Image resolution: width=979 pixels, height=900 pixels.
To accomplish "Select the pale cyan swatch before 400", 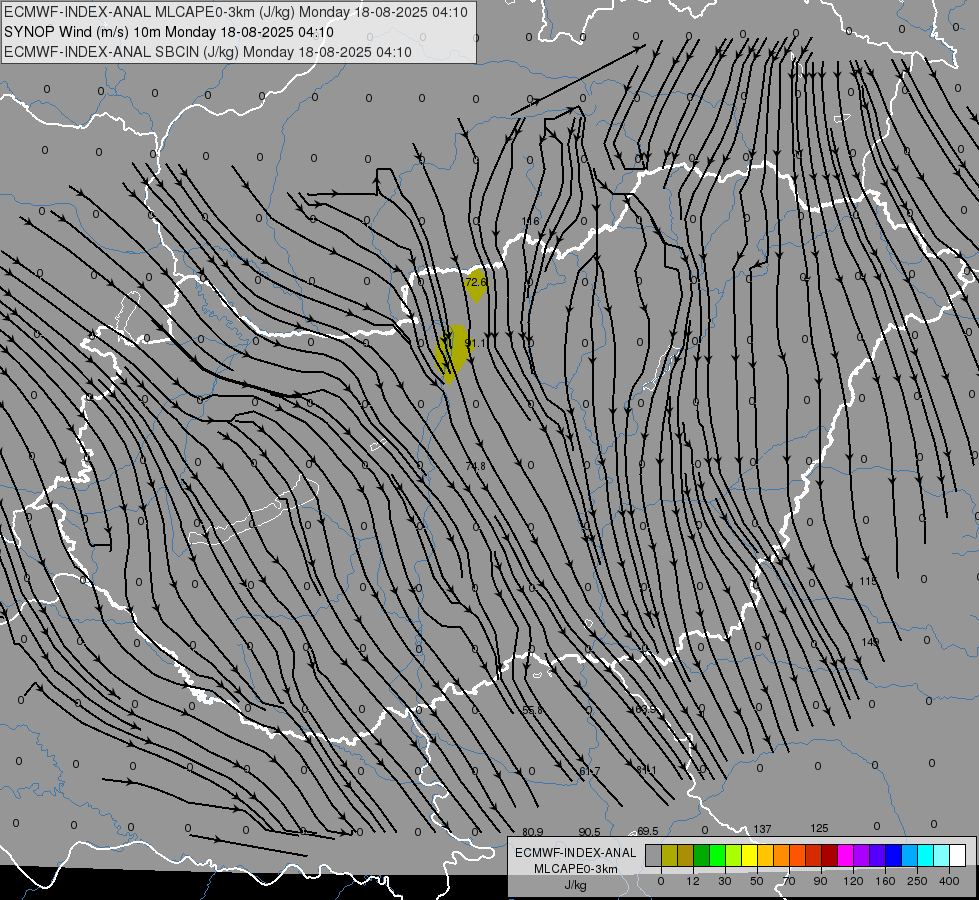I will (942, 855).
